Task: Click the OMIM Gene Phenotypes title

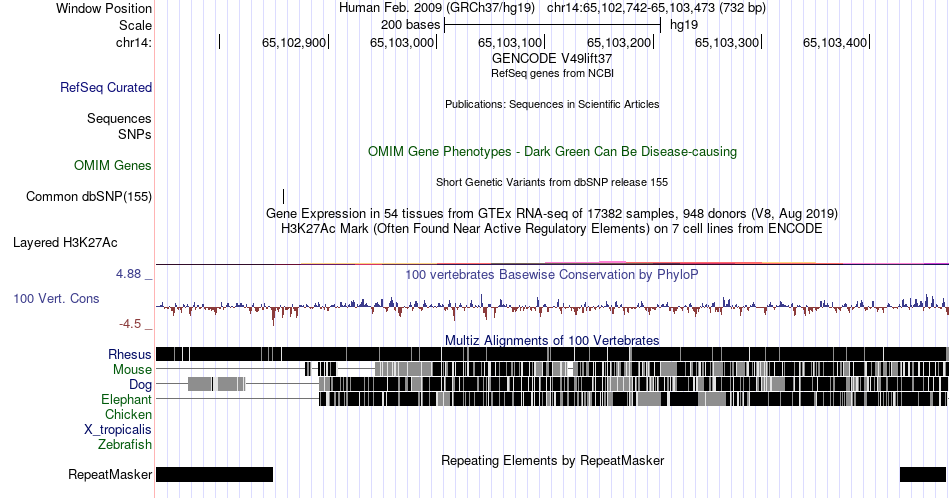Action: click(552, 151)
